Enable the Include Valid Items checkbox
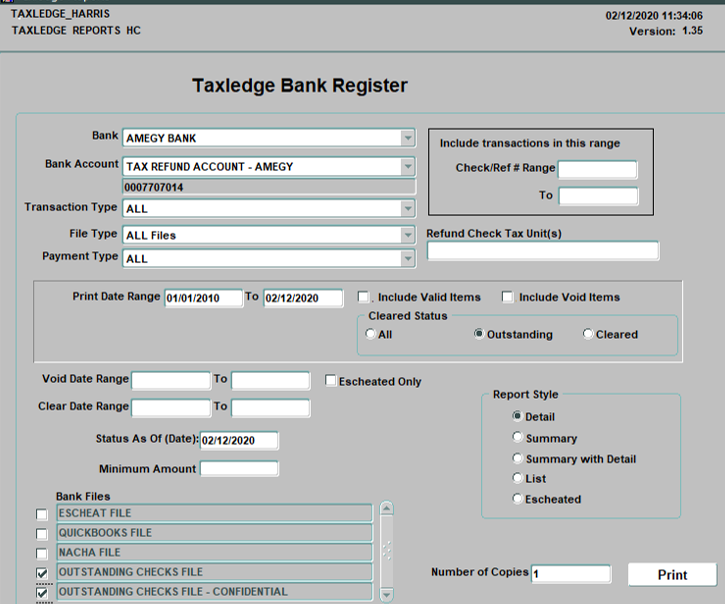Image resolution: width=725 pixels, height=604 pixels. tap(364, 297)
